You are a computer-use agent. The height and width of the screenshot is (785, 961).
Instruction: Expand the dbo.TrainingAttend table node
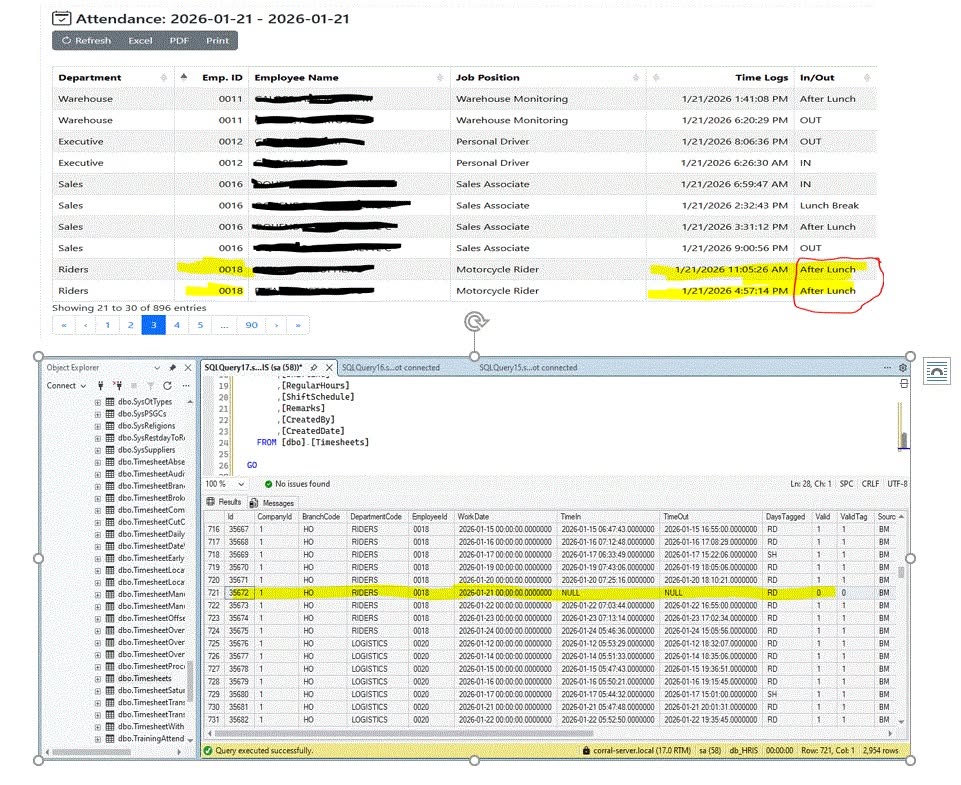coord(97,739)
